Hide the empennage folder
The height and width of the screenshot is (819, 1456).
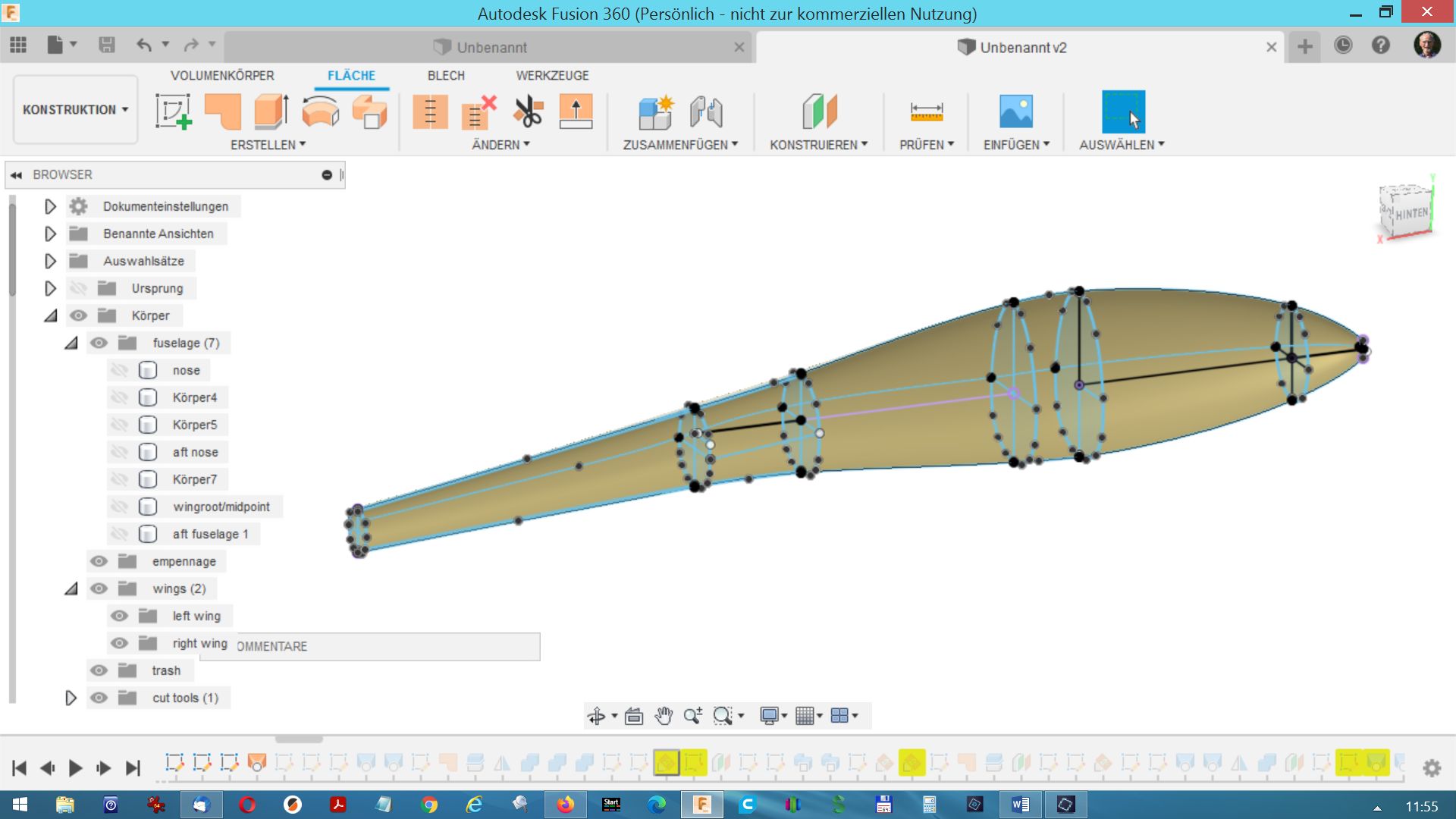pos(99,561)
